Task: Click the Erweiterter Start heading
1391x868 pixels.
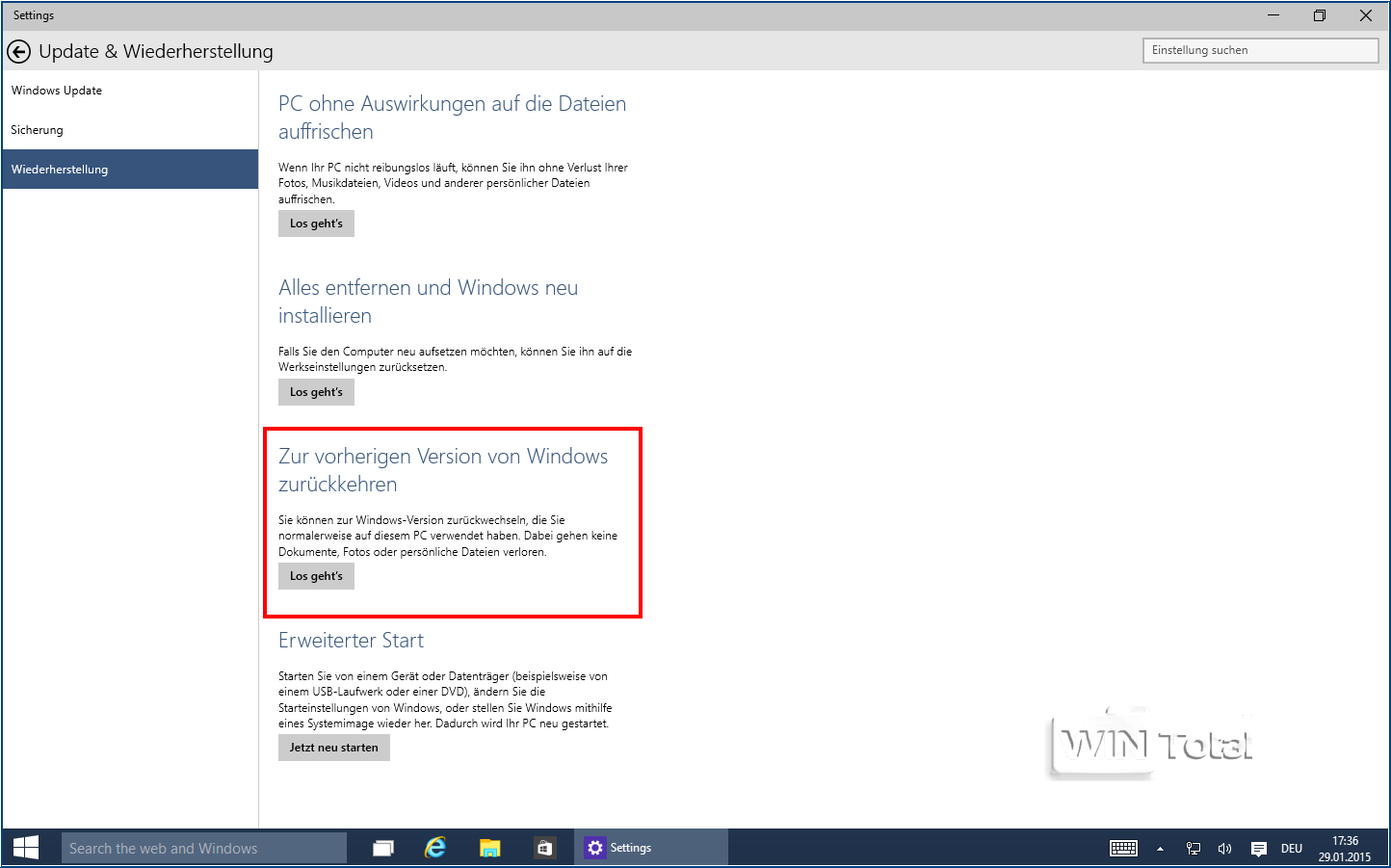Action: pos(351,641)
